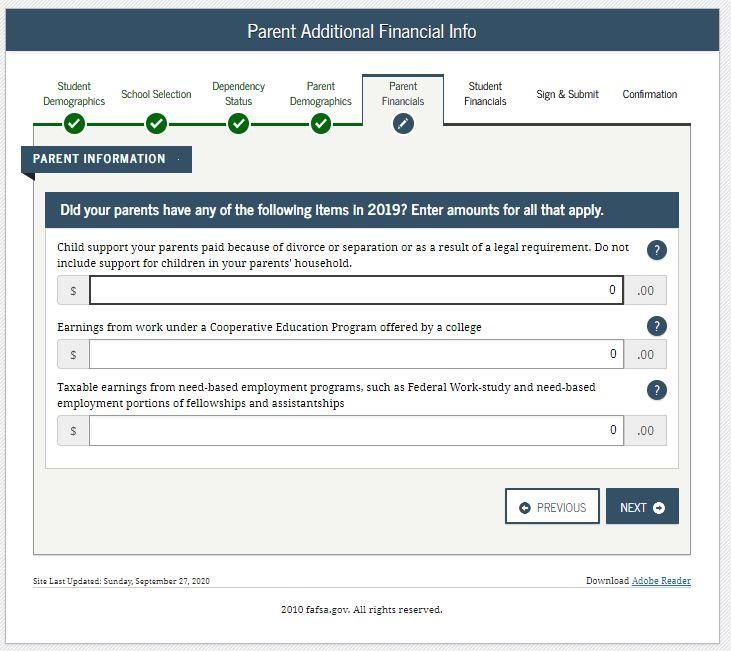Open help for Cooperative Education Program earnings
The width and height of the screenshot is (731, 651).
click(x=656, y=326)
